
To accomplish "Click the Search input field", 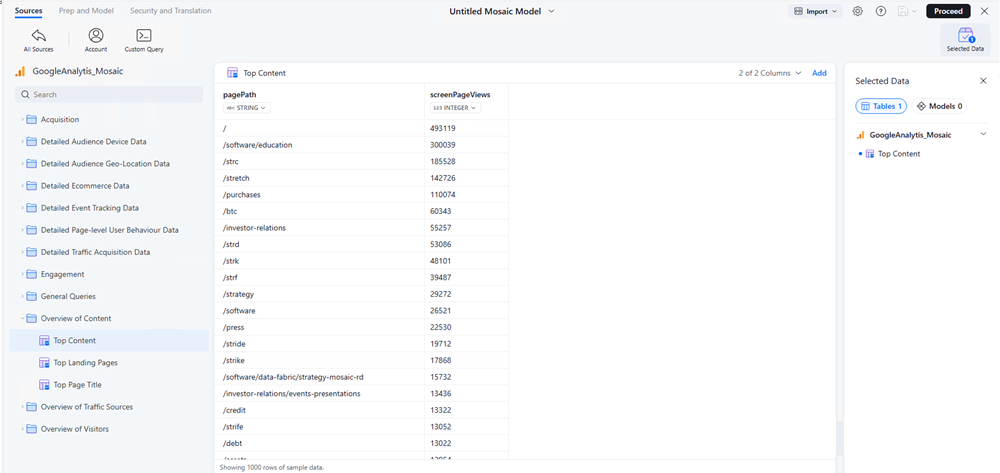I will (110, 95).
